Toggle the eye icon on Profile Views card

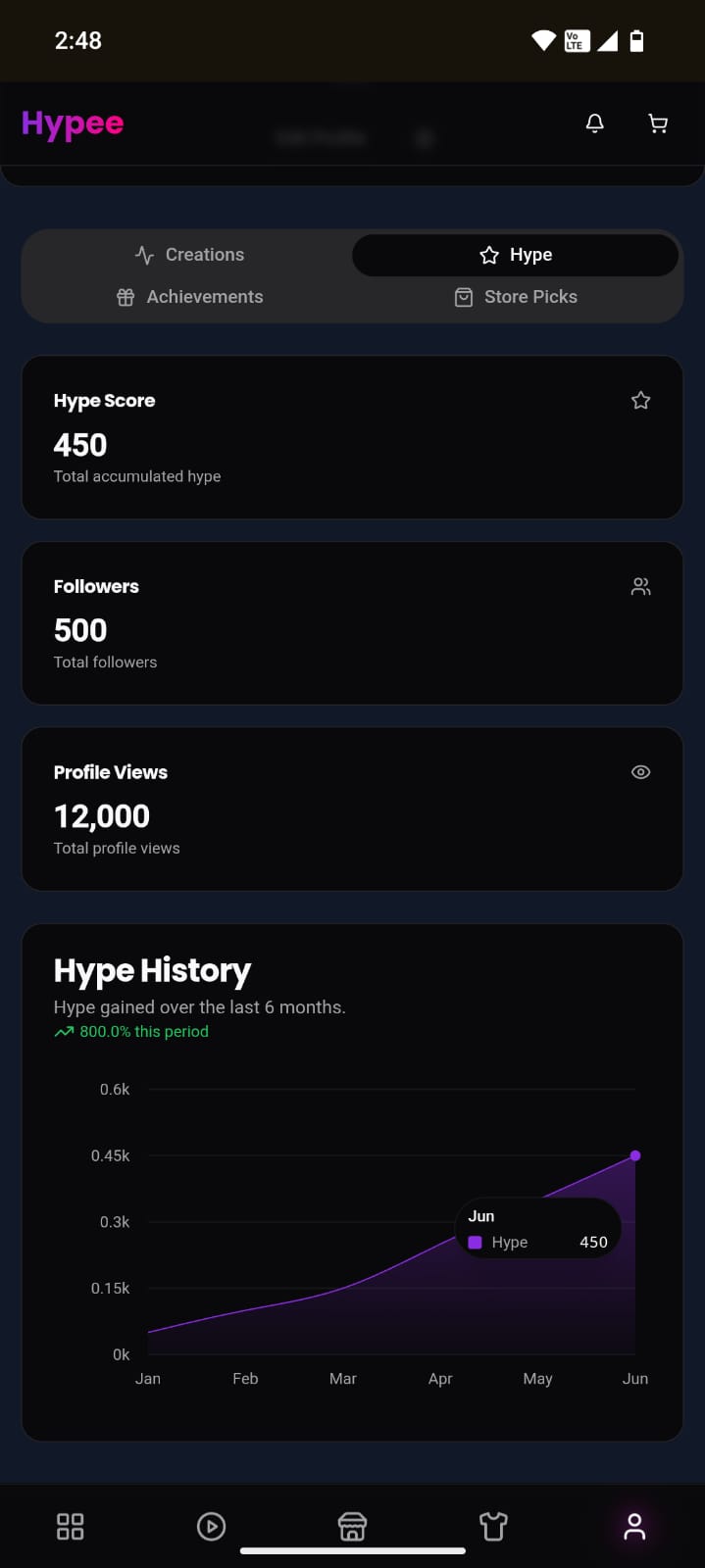click(640, 772)
